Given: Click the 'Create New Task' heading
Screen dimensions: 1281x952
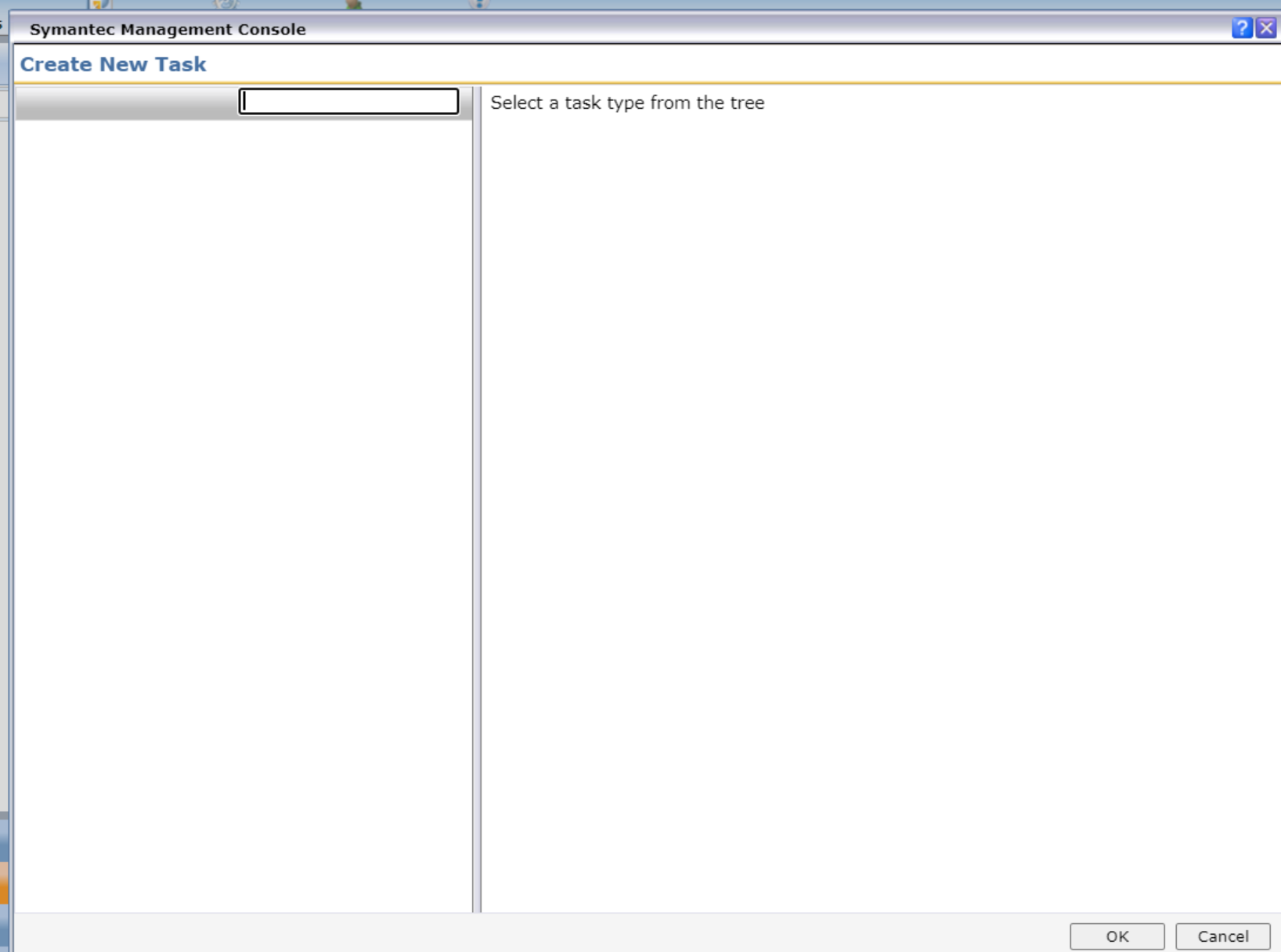Looking at the screenshot, I should pos(113,64).
